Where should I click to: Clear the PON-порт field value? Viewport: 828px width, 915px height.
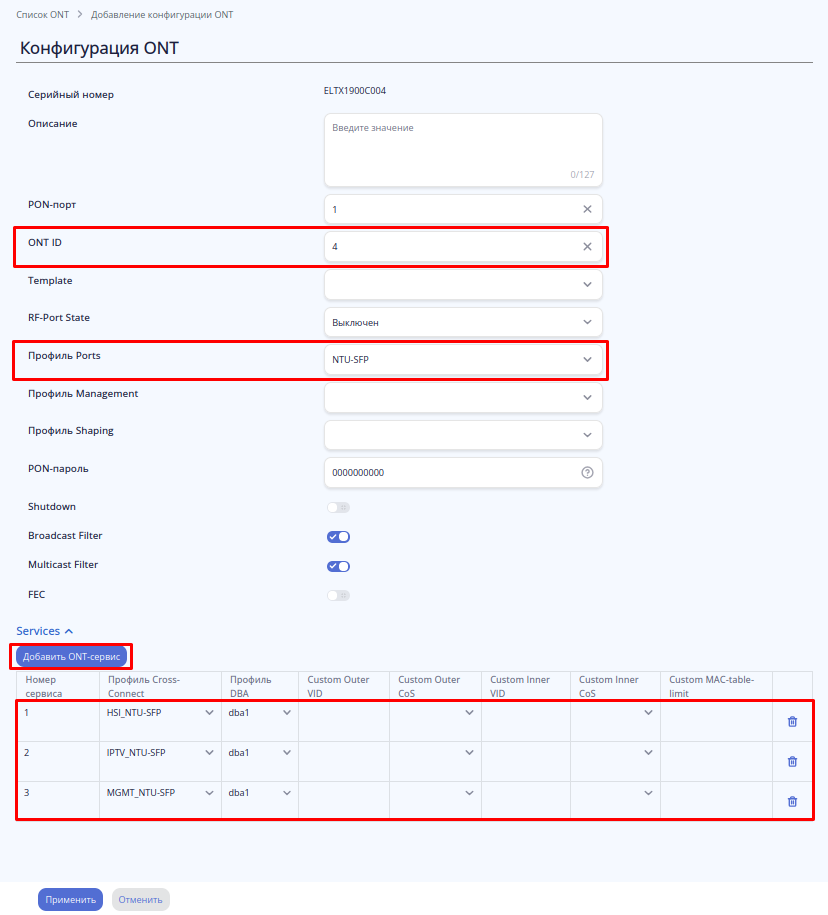[x=587, y=209]
